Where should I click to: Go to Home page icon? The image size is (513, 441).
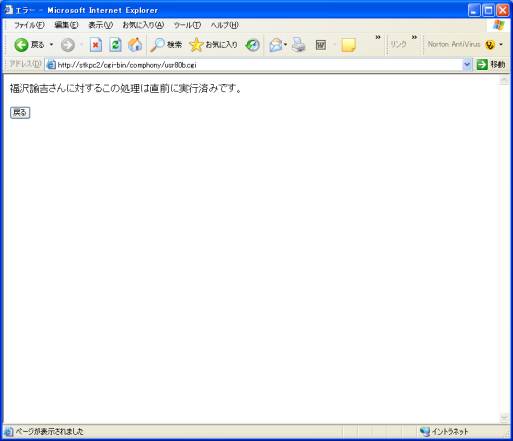[x=135, y=45]
